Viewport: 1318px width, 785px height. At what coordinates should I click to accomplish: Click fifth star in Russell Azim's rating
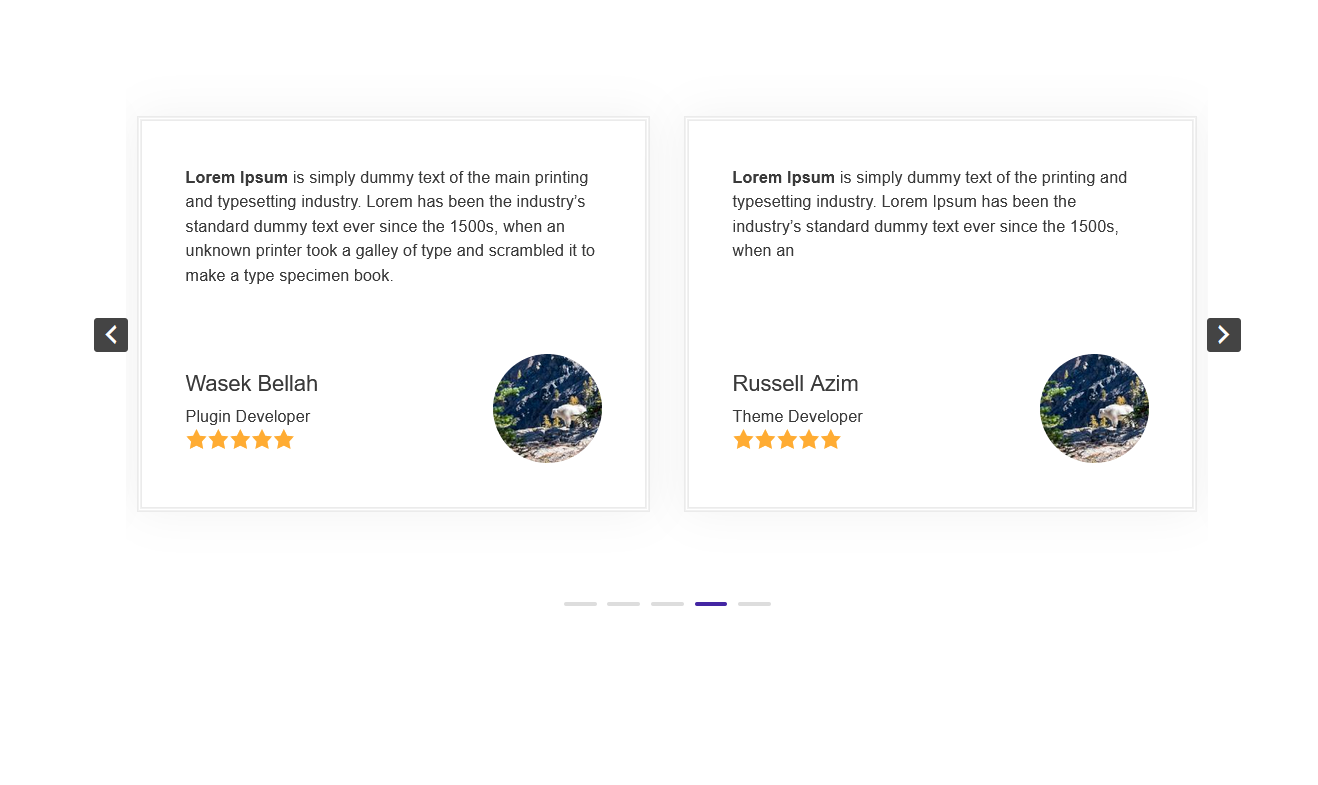coord(831,440)
